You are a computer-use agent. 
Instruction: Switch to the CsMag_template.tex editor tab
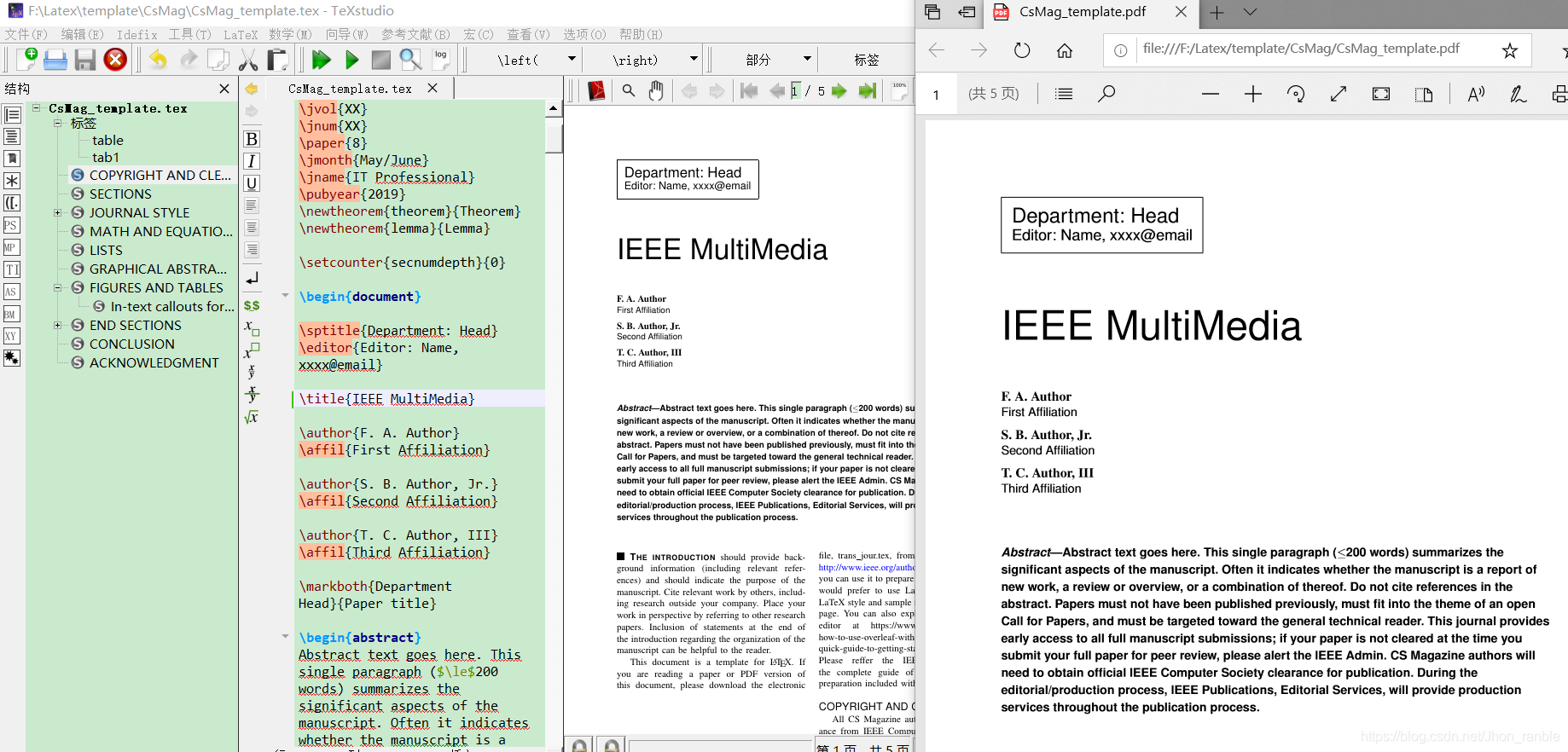(350, 89)
